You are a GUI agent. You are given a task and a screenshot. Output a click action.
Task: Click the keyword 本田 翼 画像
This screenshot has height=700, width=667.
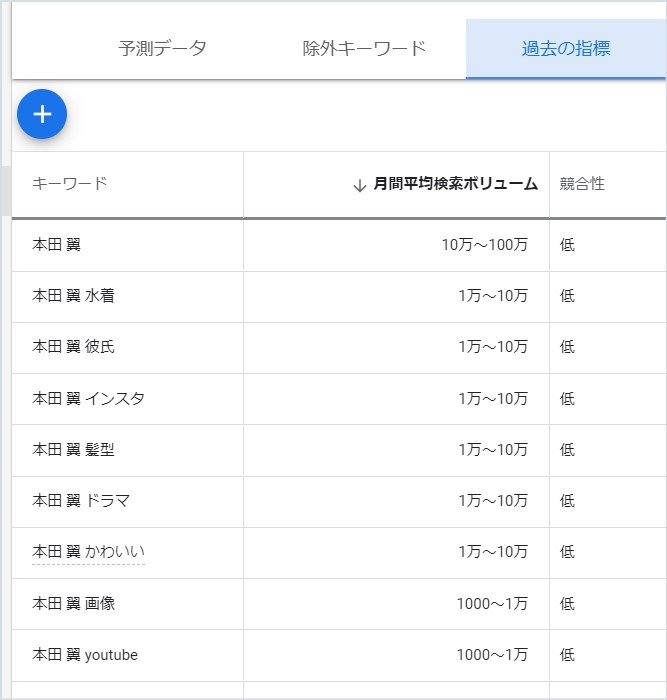(x=73, y=604)
